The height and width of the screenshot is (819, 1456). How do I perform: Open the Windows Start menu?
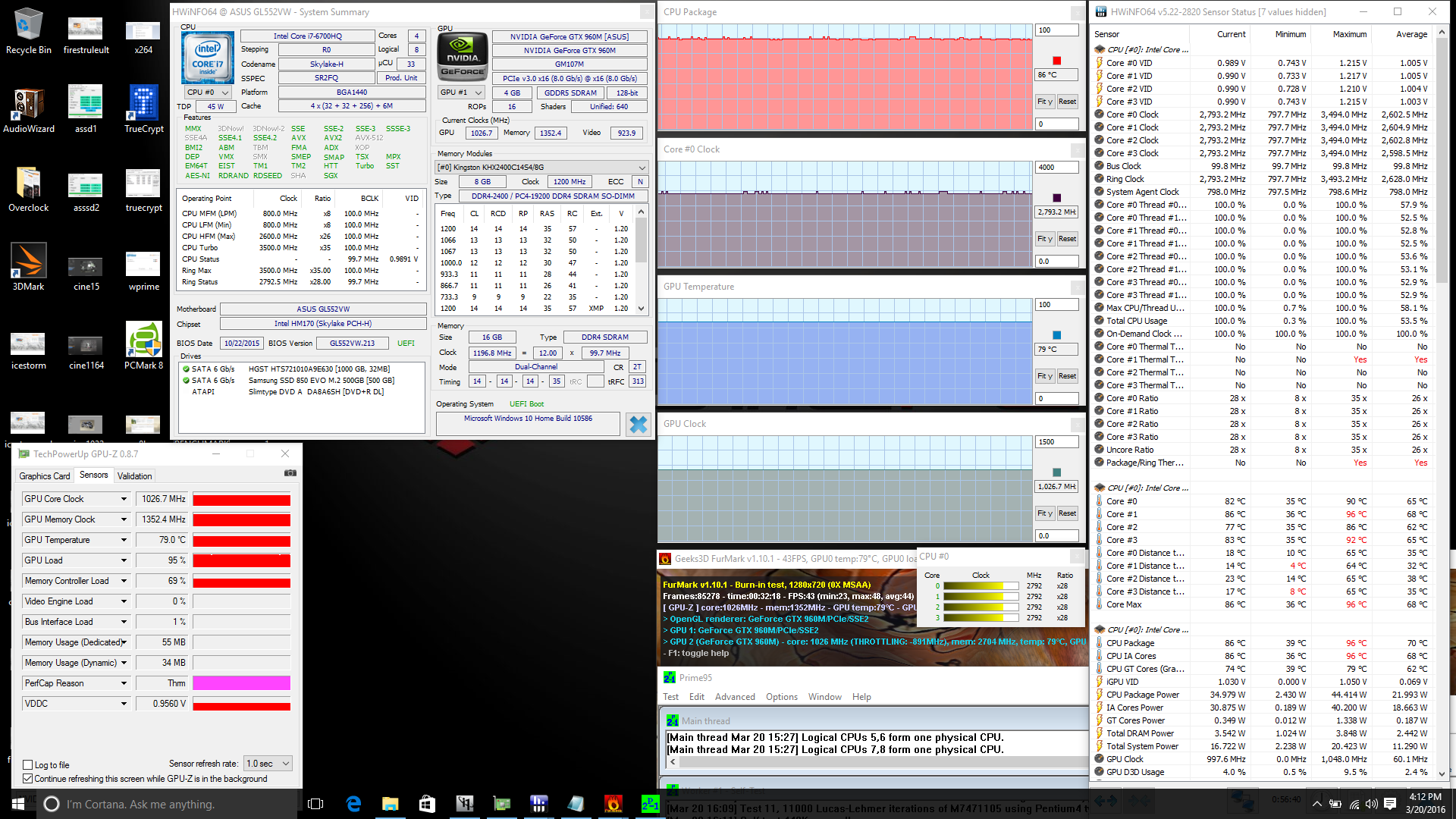click(18, 804)
